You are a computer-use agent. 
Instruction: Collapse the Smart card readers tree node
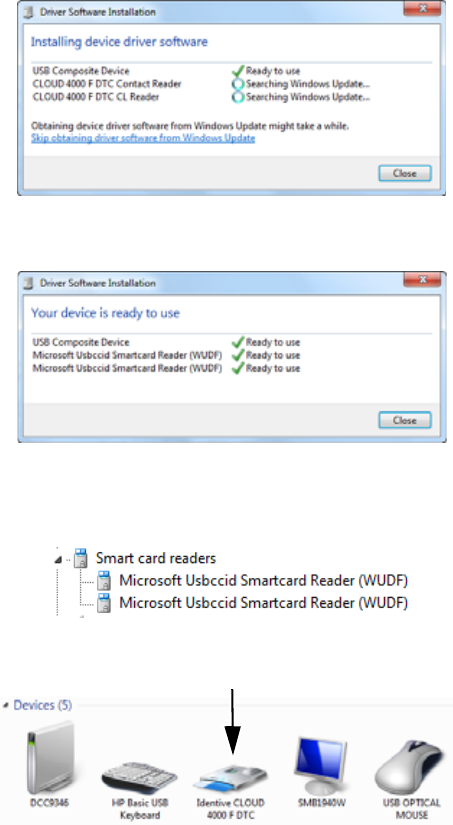[x=58, y=559]
